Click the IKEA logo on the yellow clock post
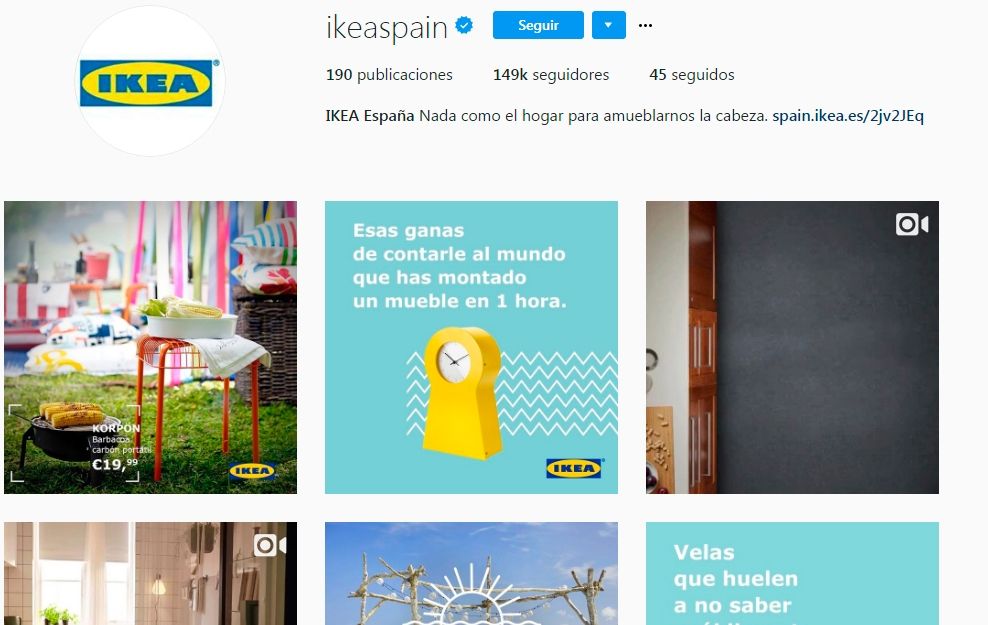This screenshot has height=625, width=988. [x=574, y=467]
